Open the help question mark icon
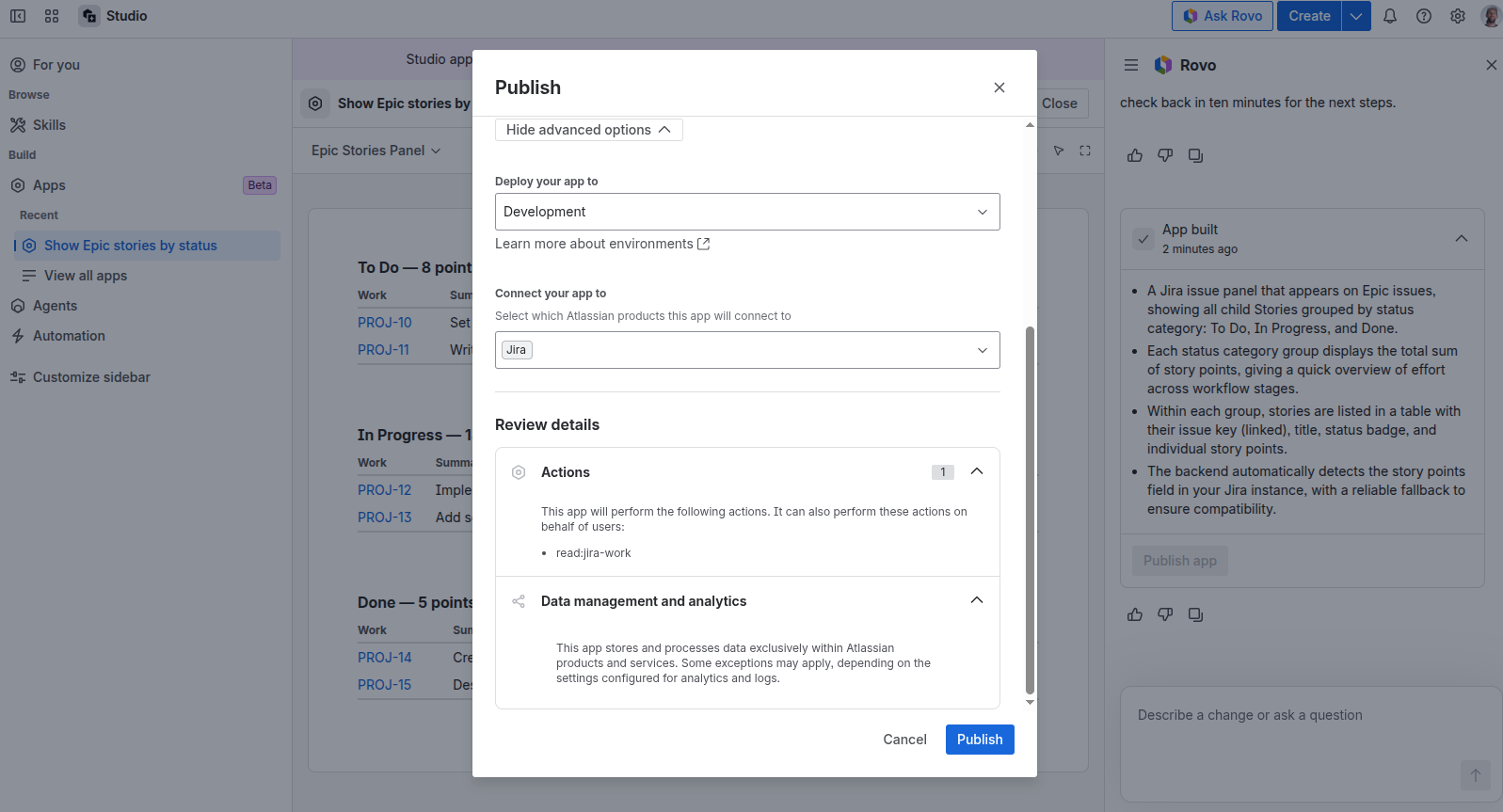The height and width of the screenshot is (812, 1503). point(1424,16)
